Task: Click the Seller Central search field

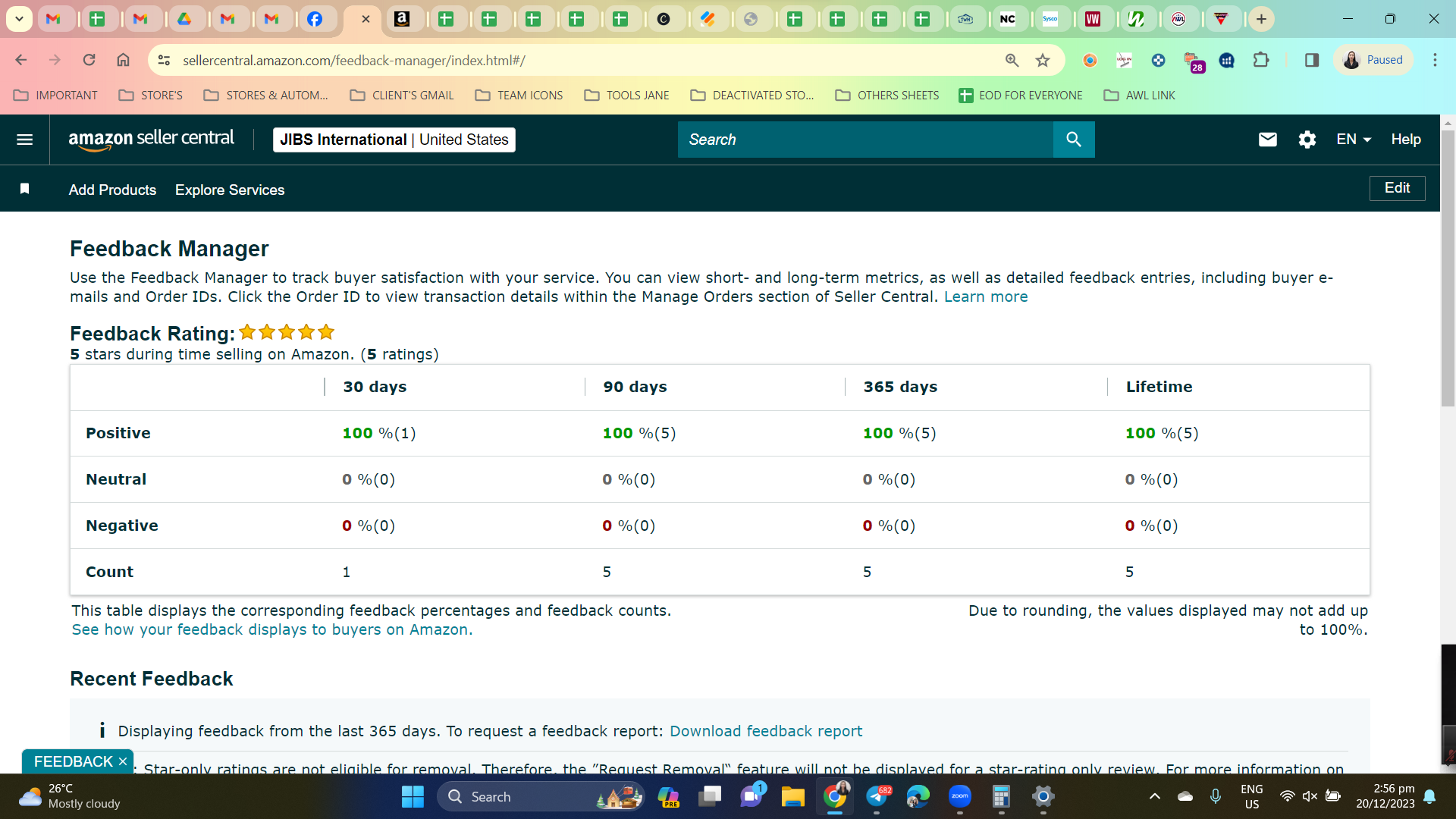Action: (865, 140)
